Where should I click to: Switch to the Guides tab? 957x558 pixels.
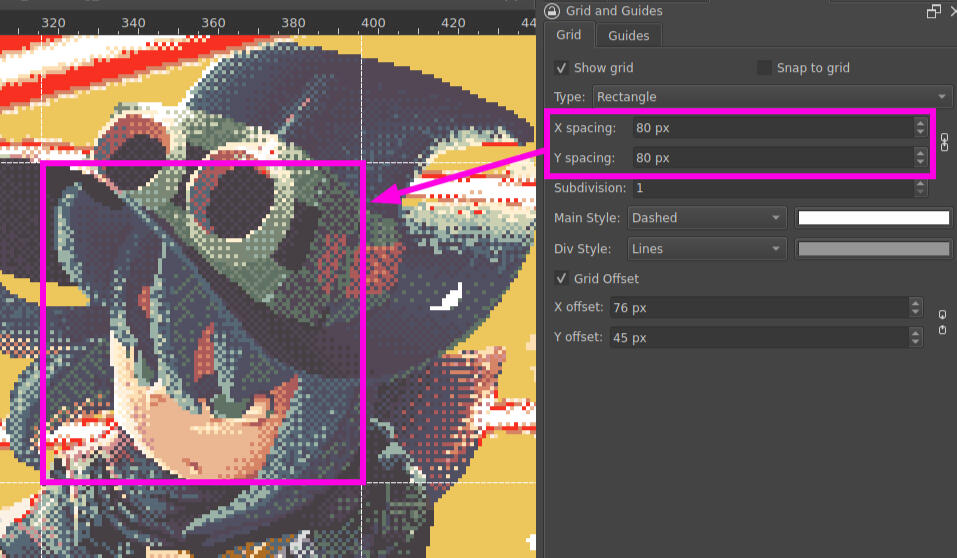point(628,36)
